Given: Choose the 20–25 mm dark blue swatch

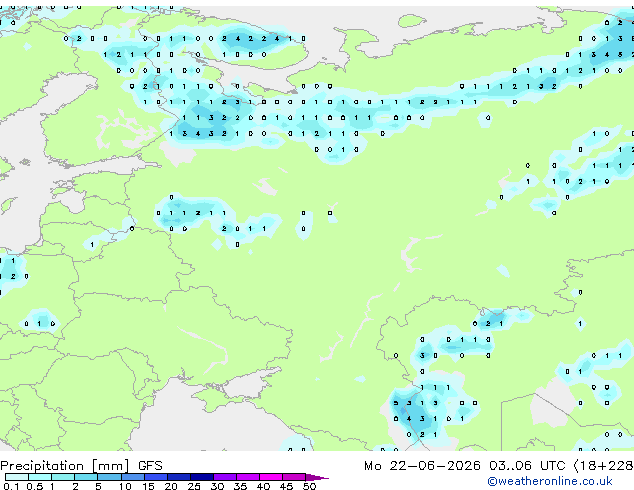Looking at the screenshot, I should (x=179, y=477).
